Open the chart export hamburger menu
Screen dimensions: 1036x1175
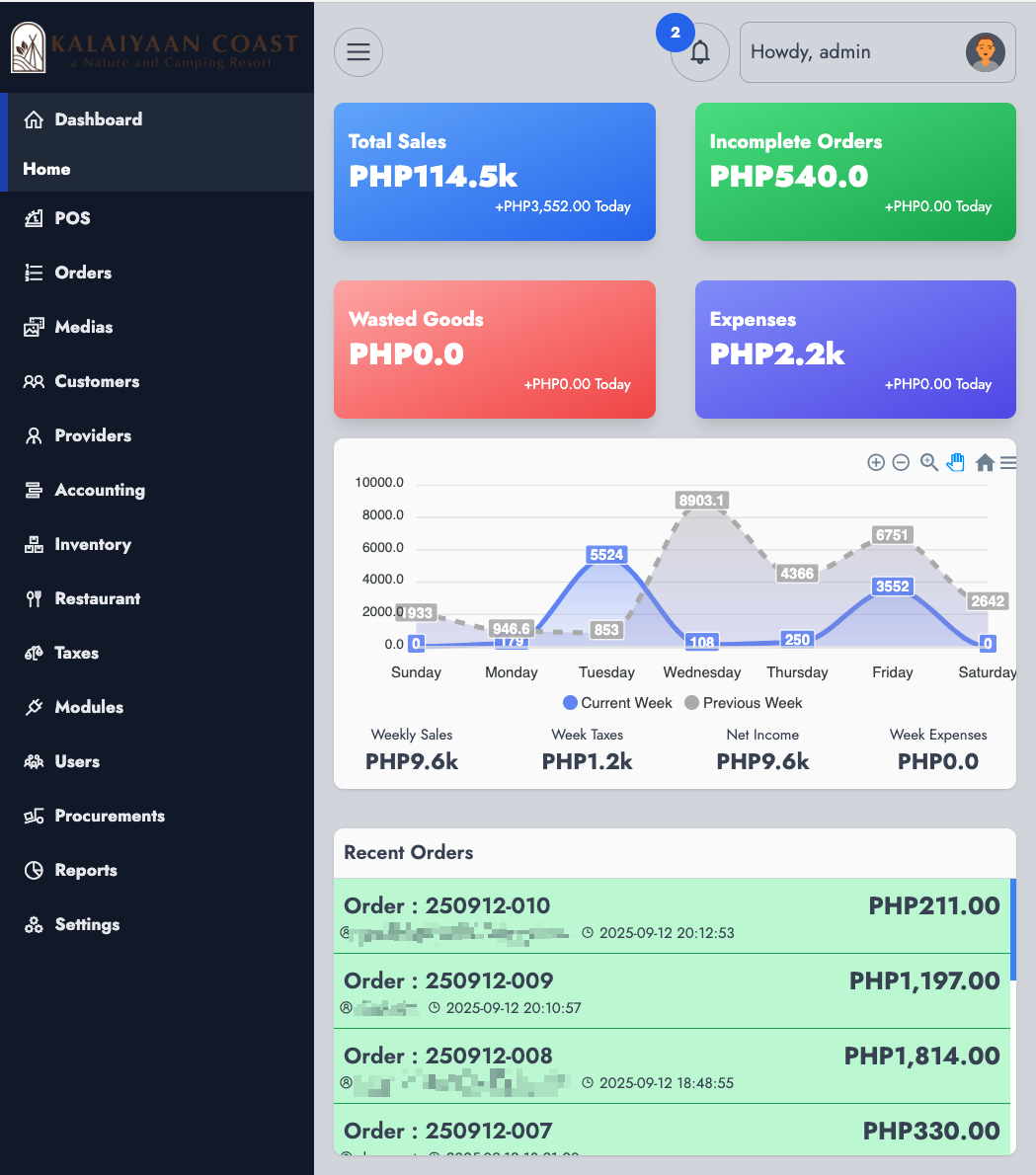coord(1006,461)
